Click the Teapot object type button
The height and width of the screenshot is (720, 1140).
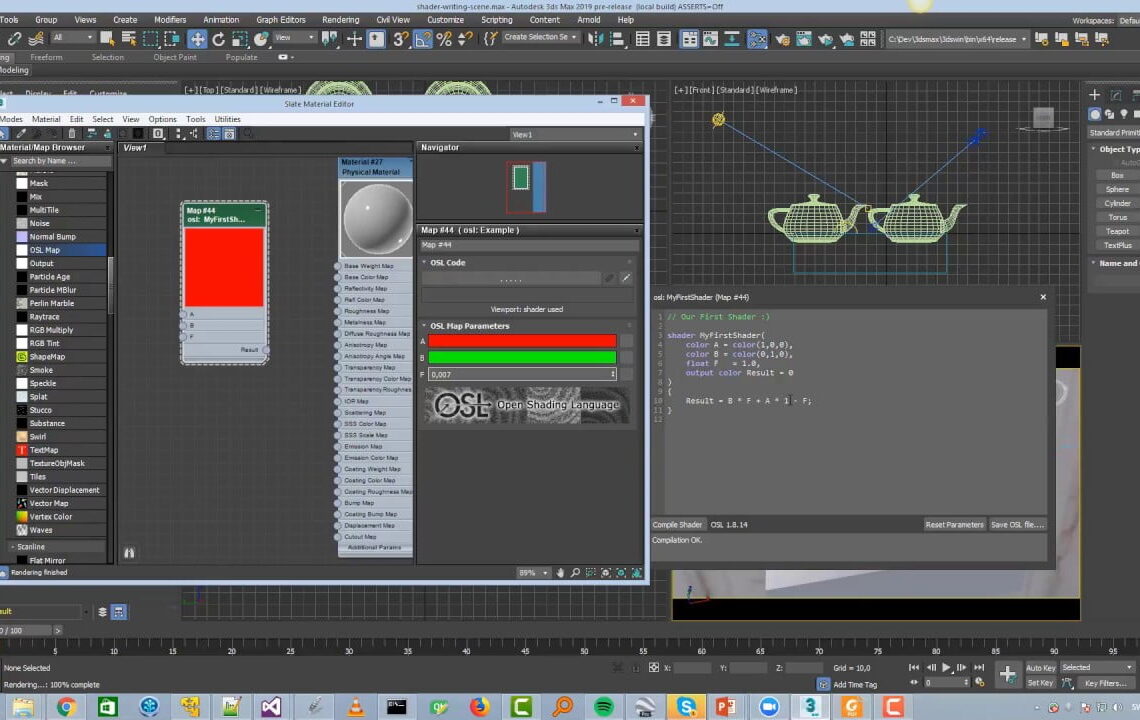coord(1117,231)
